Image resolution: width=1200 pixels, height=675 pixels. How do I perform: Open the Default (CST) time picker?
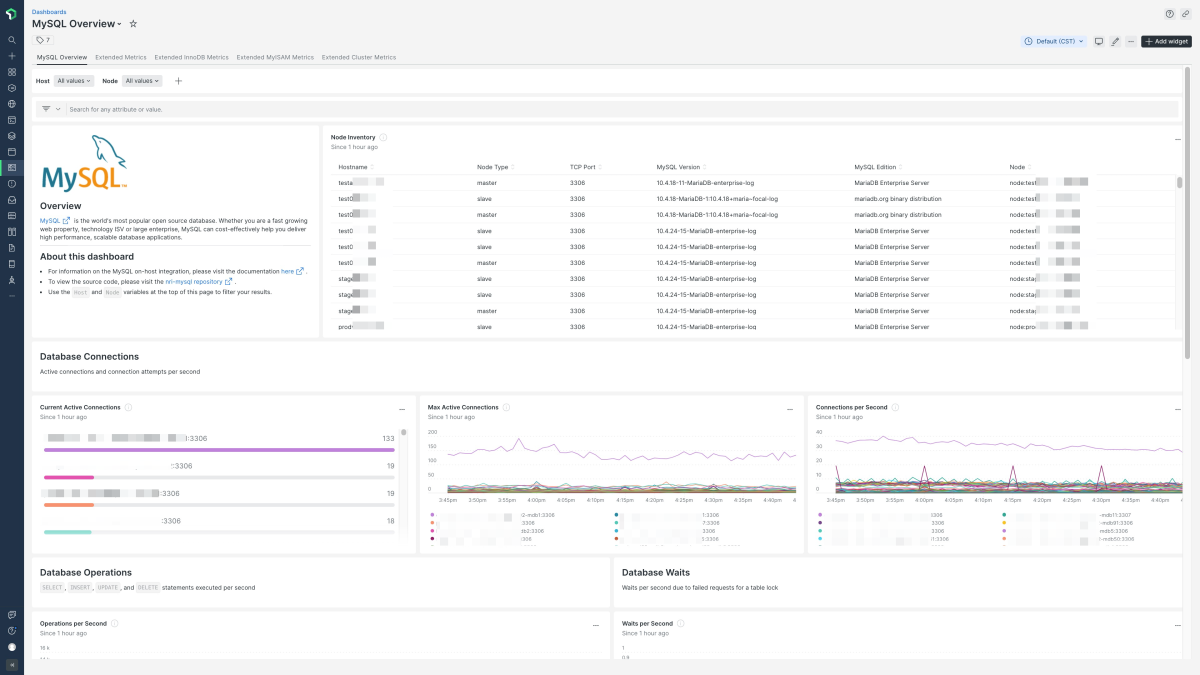[x=1054, y=41]
